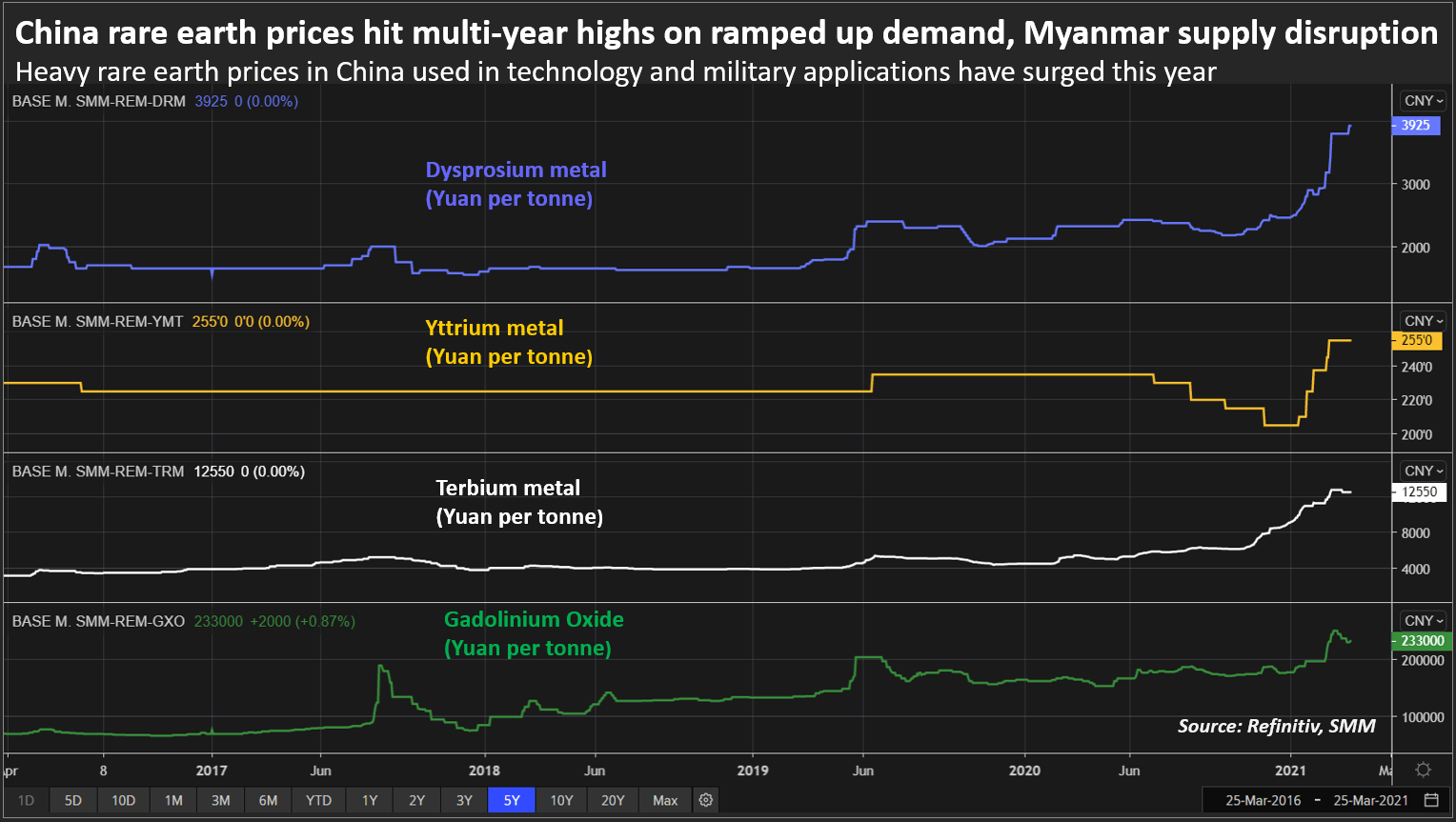Click the Dysprosium metal chart annotation
The width and height of the screenshot is (1456, 822).
[516, 184]
